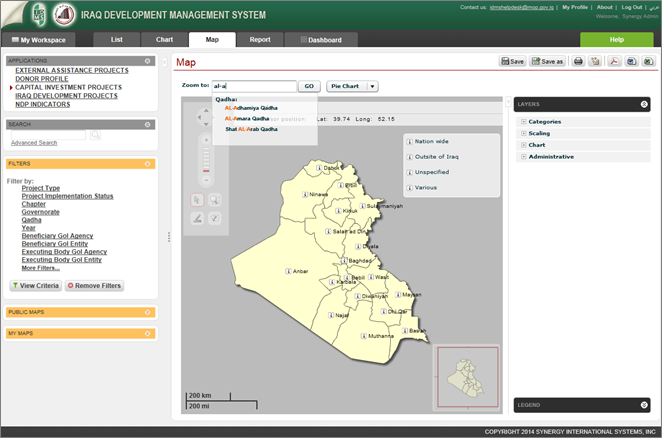The height and width of the screenshot is (438, 662).
Task: Hide the left sidebar with collapse arrow
Action: click(x=165, y=63)
